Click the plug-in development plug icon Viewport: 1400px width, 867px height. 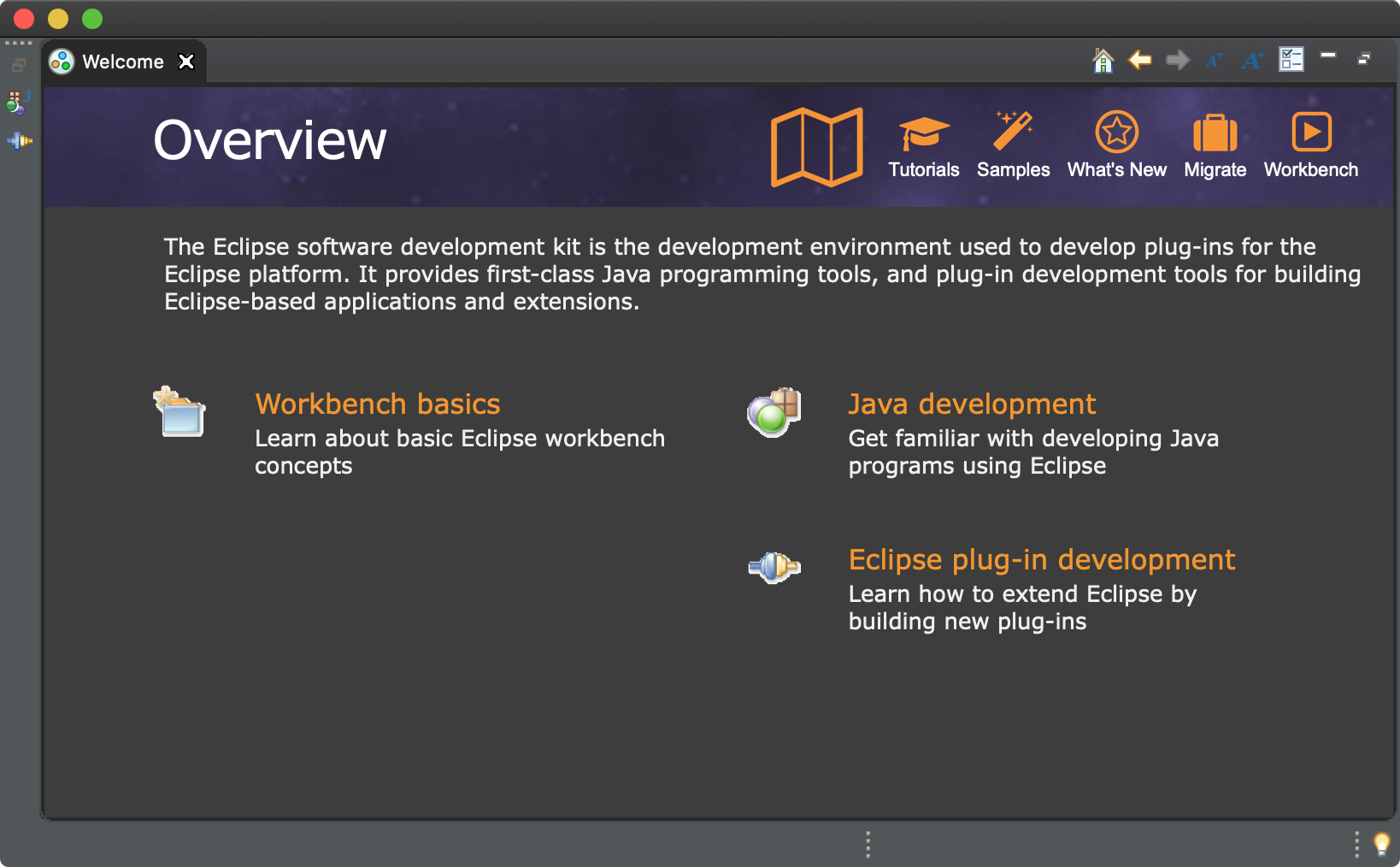[774, 568]
